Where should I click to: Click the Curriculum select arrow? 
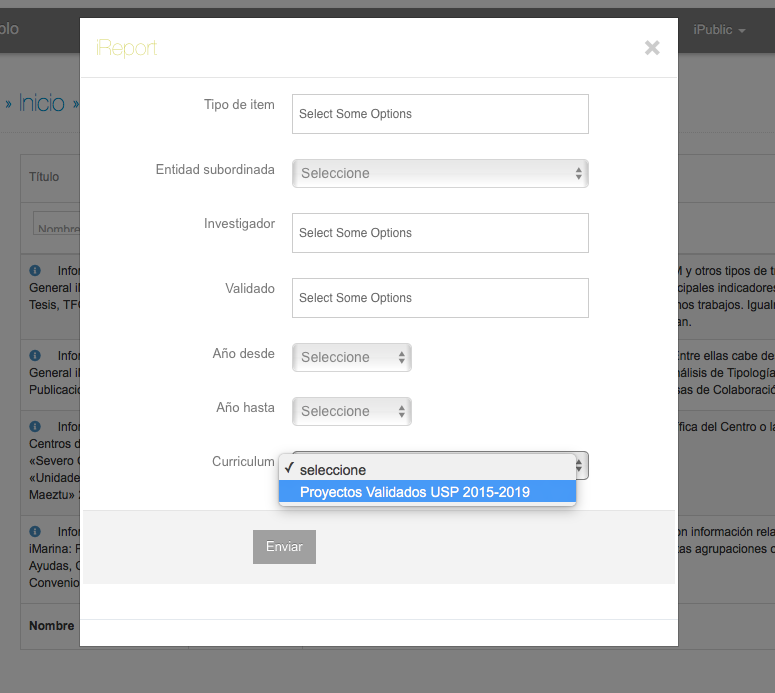pos(581,465)
